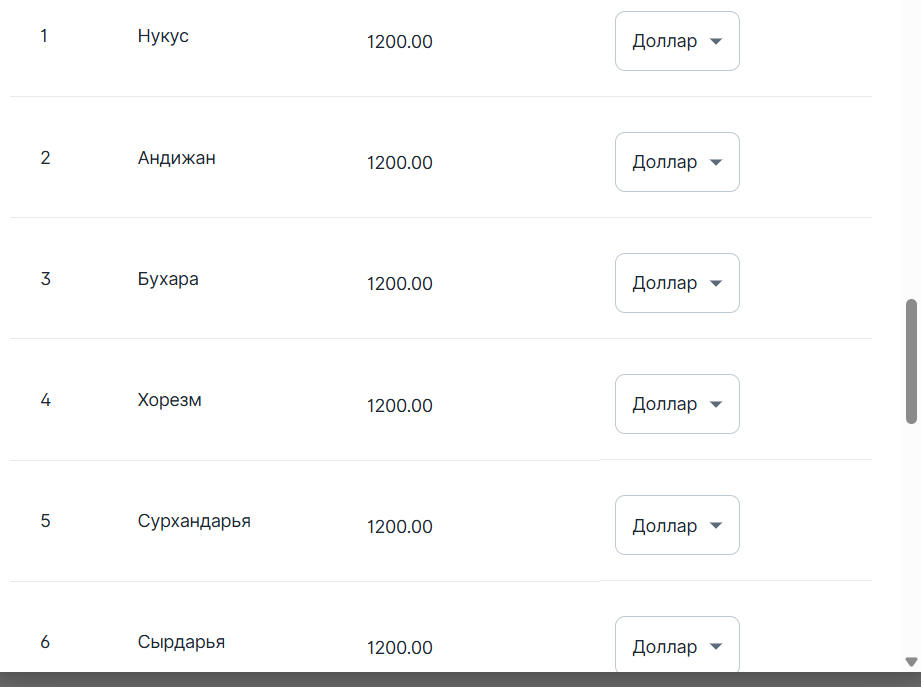The width and height of the screenshot is (921, 687).
Task: Click the price 1200.00 for Андижан
Action: point(399,163)
